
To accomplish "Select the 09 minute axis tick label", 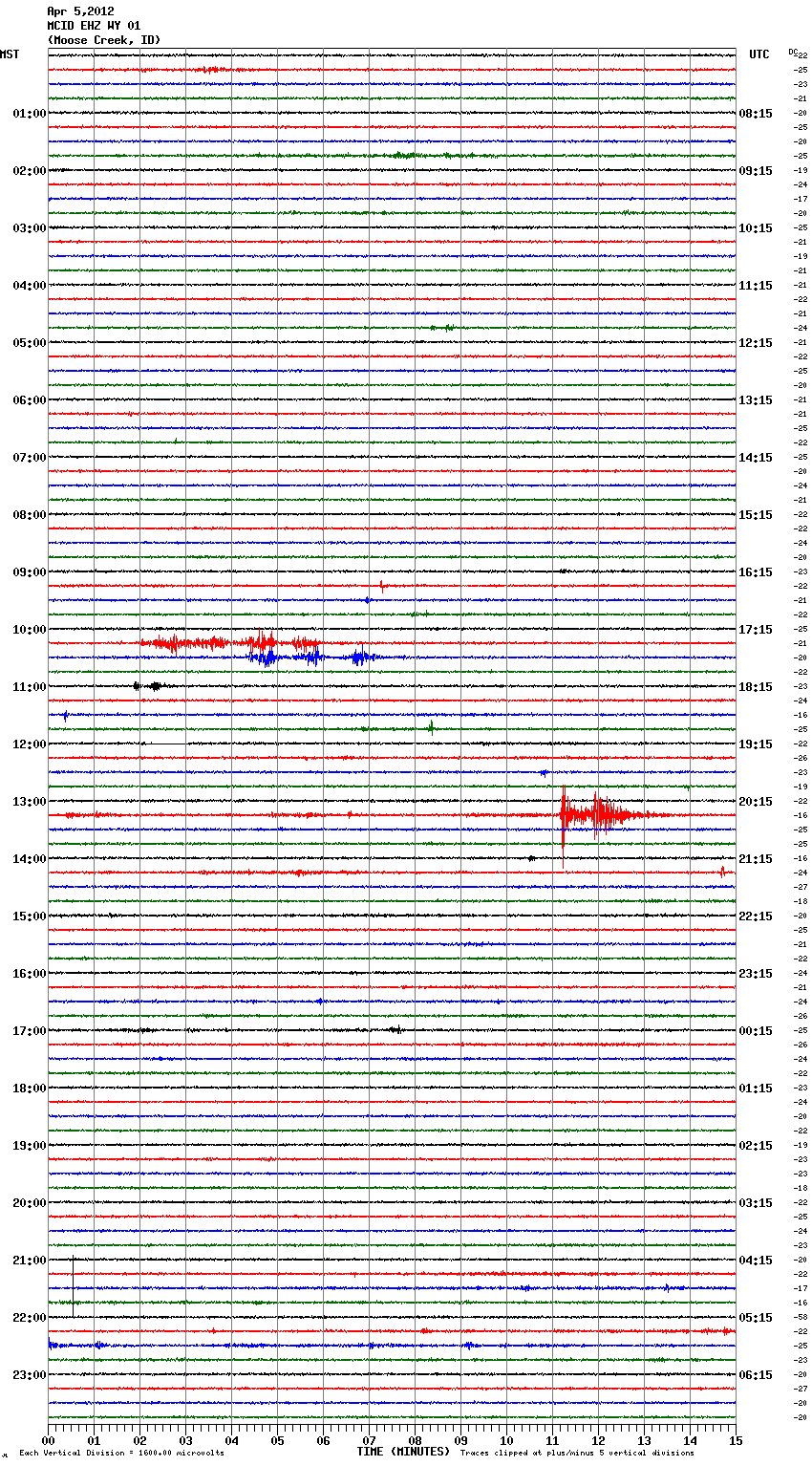I will [460, 1440].
